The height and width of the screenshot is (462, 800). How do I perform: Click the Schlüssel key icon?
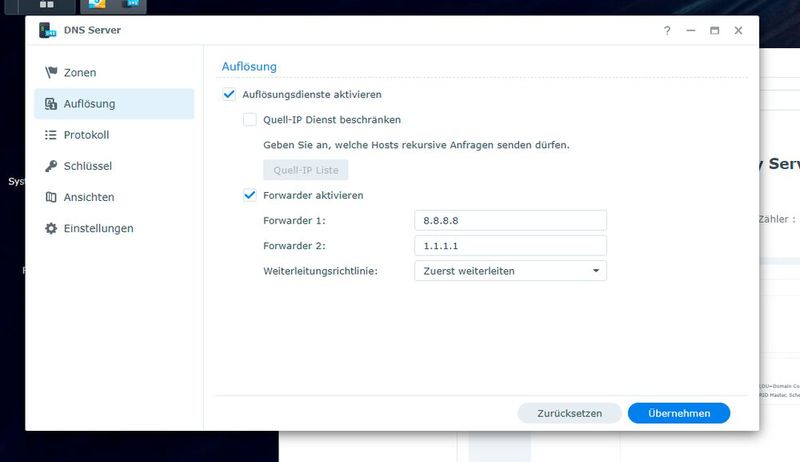tap(51, 166)
